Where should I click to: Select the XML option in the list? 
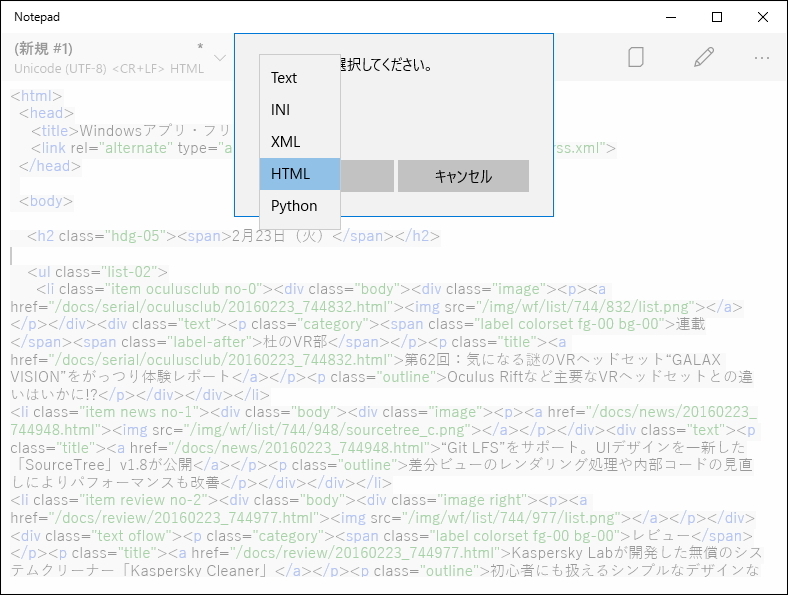pyautogui.click(x=300, y=142)
